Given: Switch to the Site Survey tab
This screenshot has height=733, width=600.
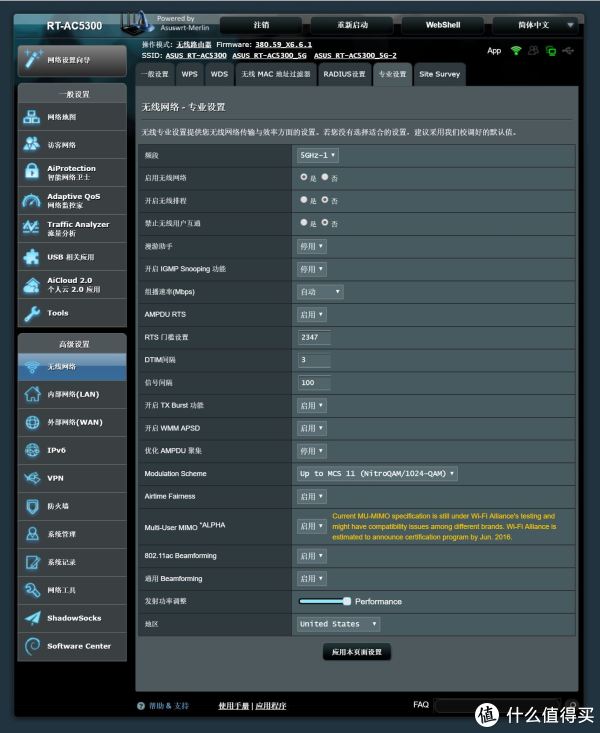Looking at the screenshot, I should click(439, 74).
